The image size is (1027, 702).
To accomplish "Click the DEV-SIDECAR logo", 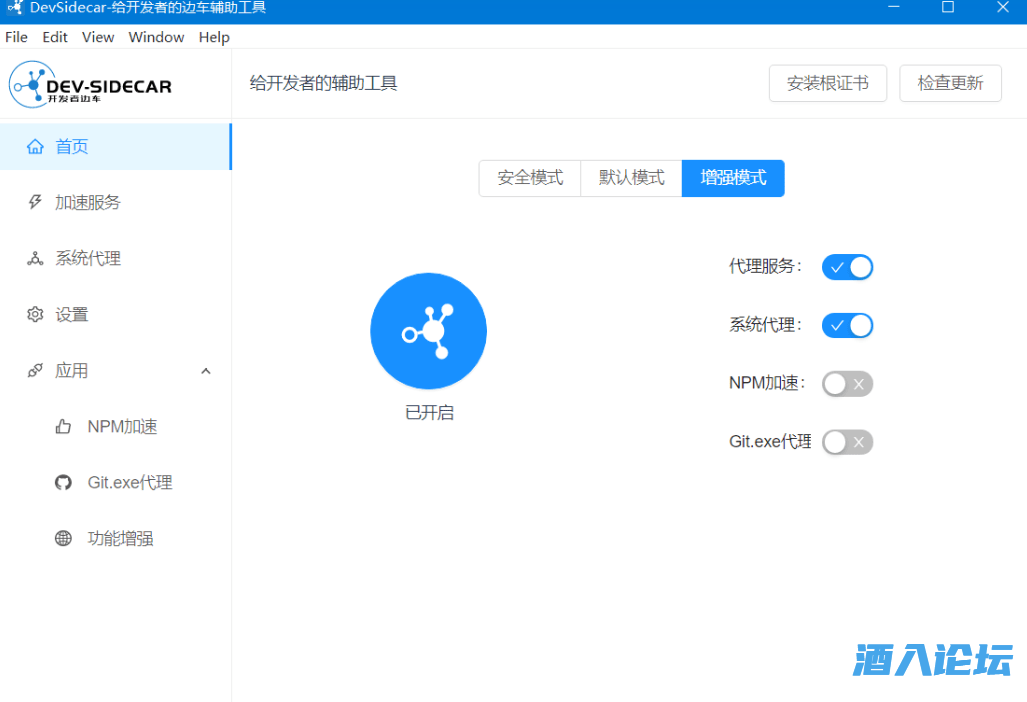I will pyautogui.click(x=89, y=84).
